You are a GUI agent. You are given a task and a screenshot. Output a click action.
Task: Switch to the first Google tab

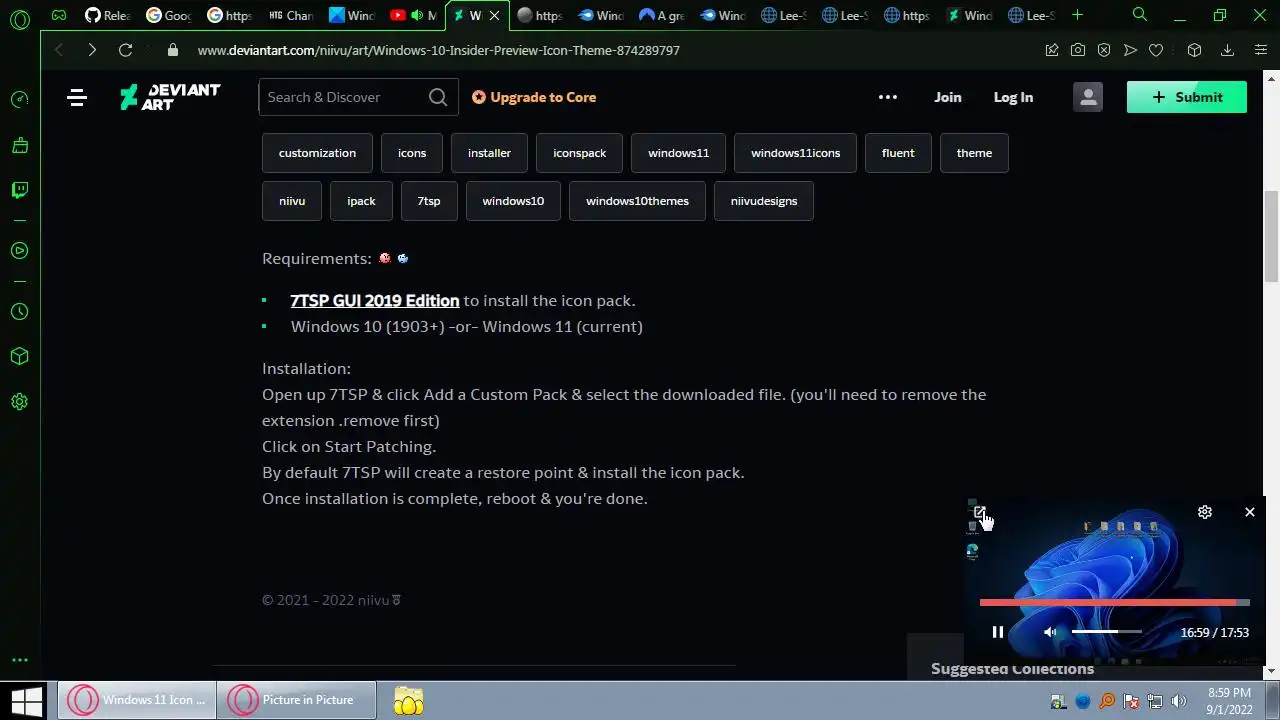(168, 15)
